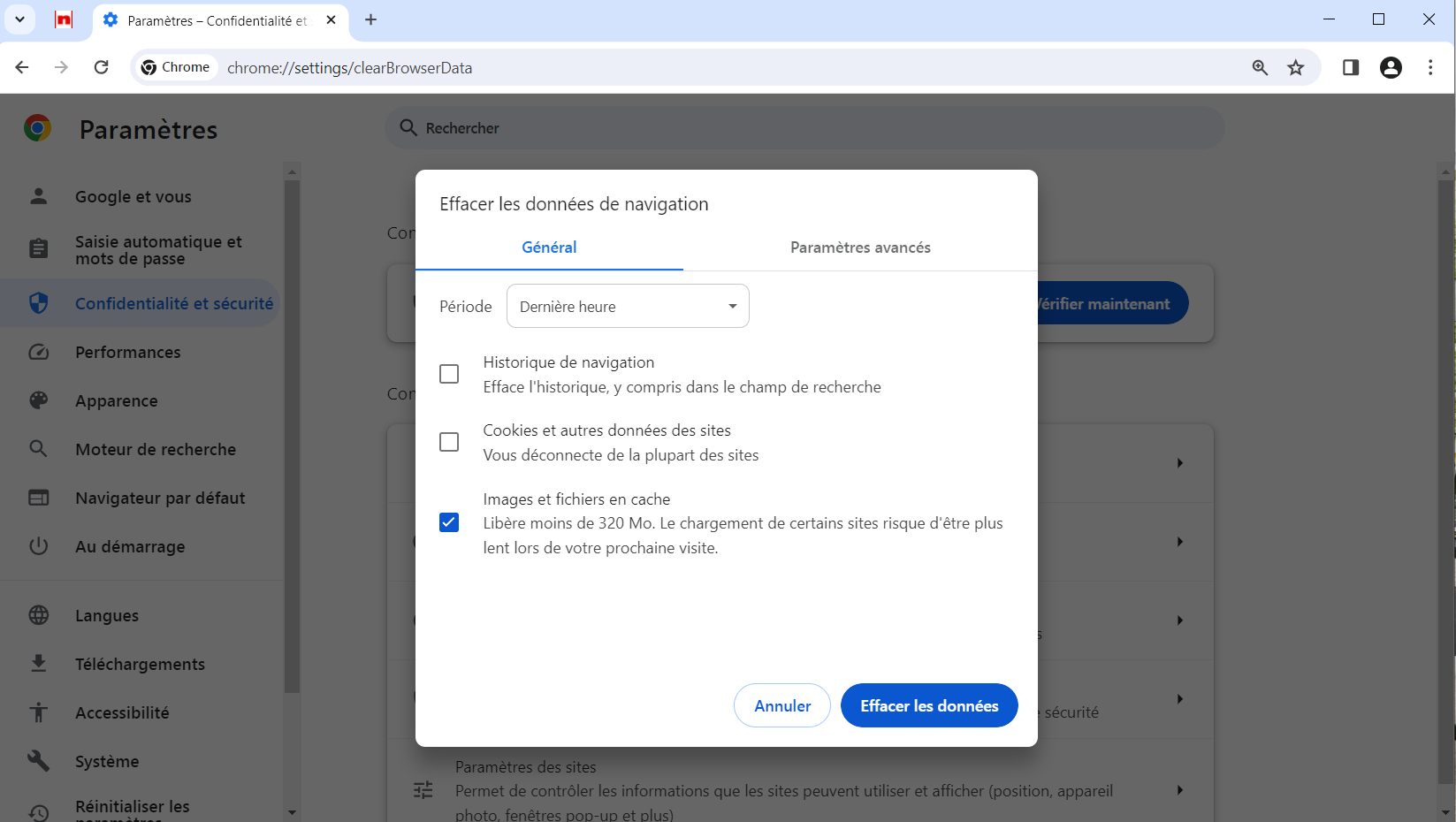Open the Période dropdown

[628, 306]
